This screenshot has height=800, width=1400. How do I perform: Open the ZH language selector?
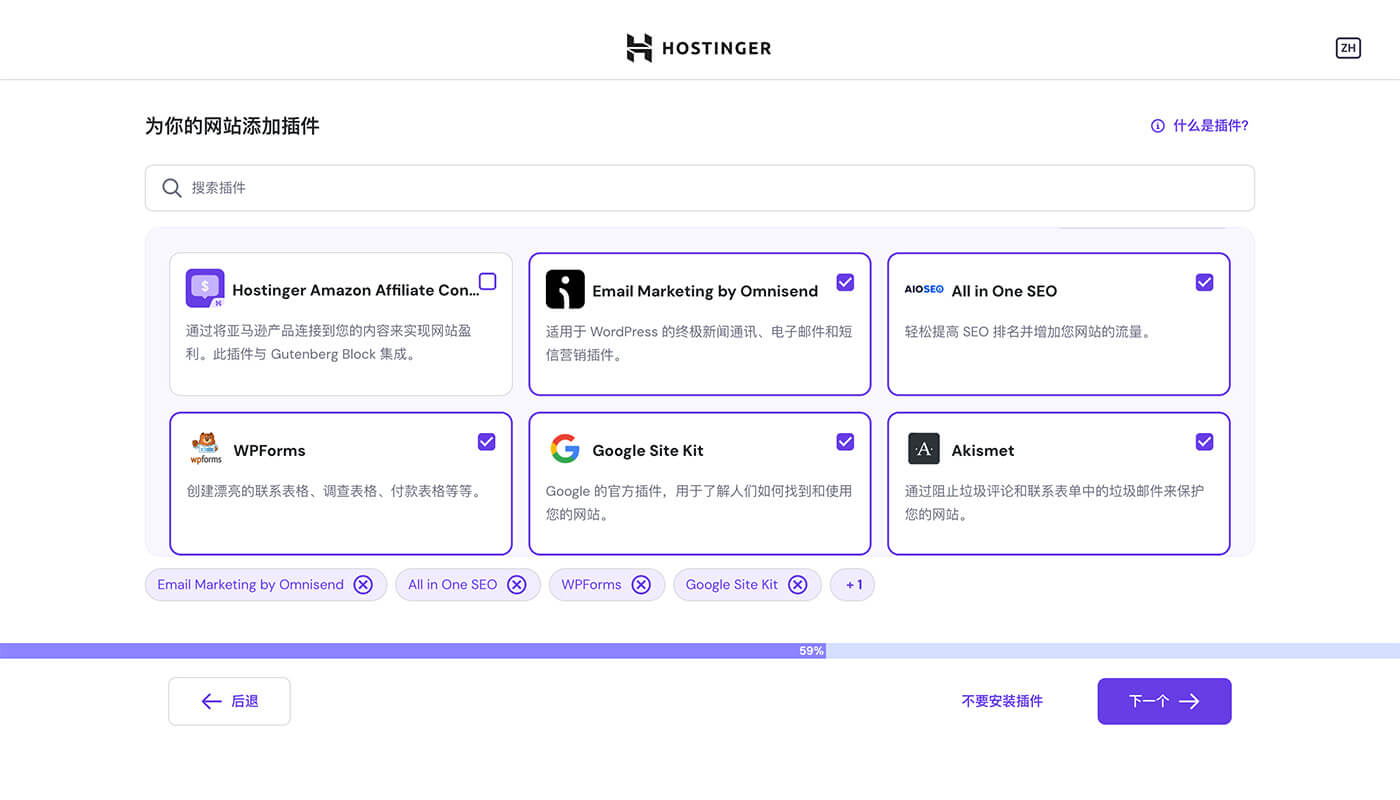click(1348, 48)
